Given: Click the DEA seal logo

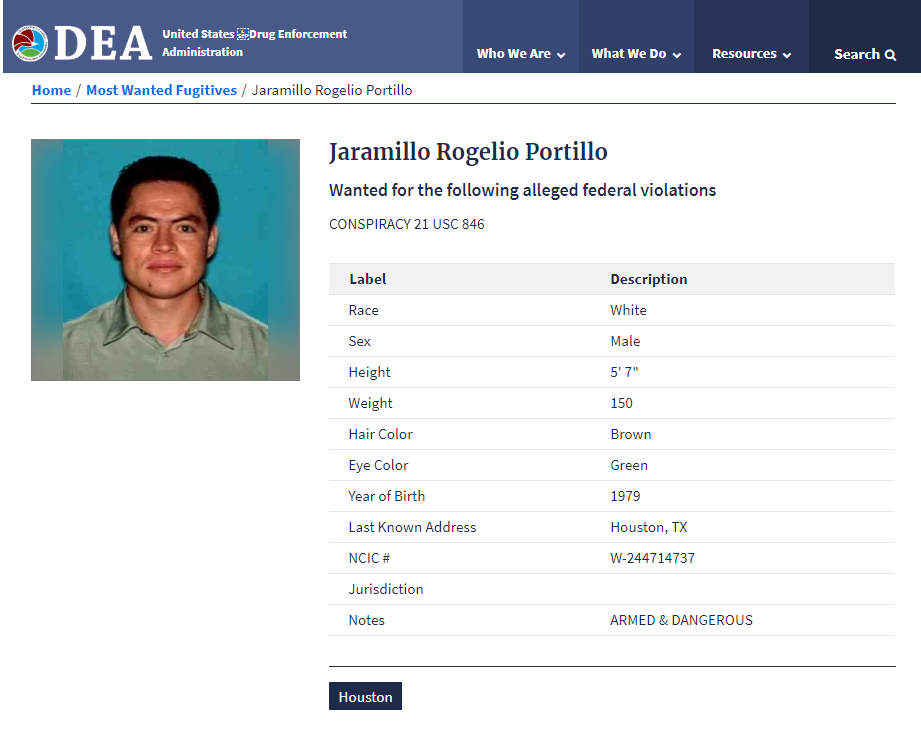Looking at the screenshot, I should (x=29, y=43).
